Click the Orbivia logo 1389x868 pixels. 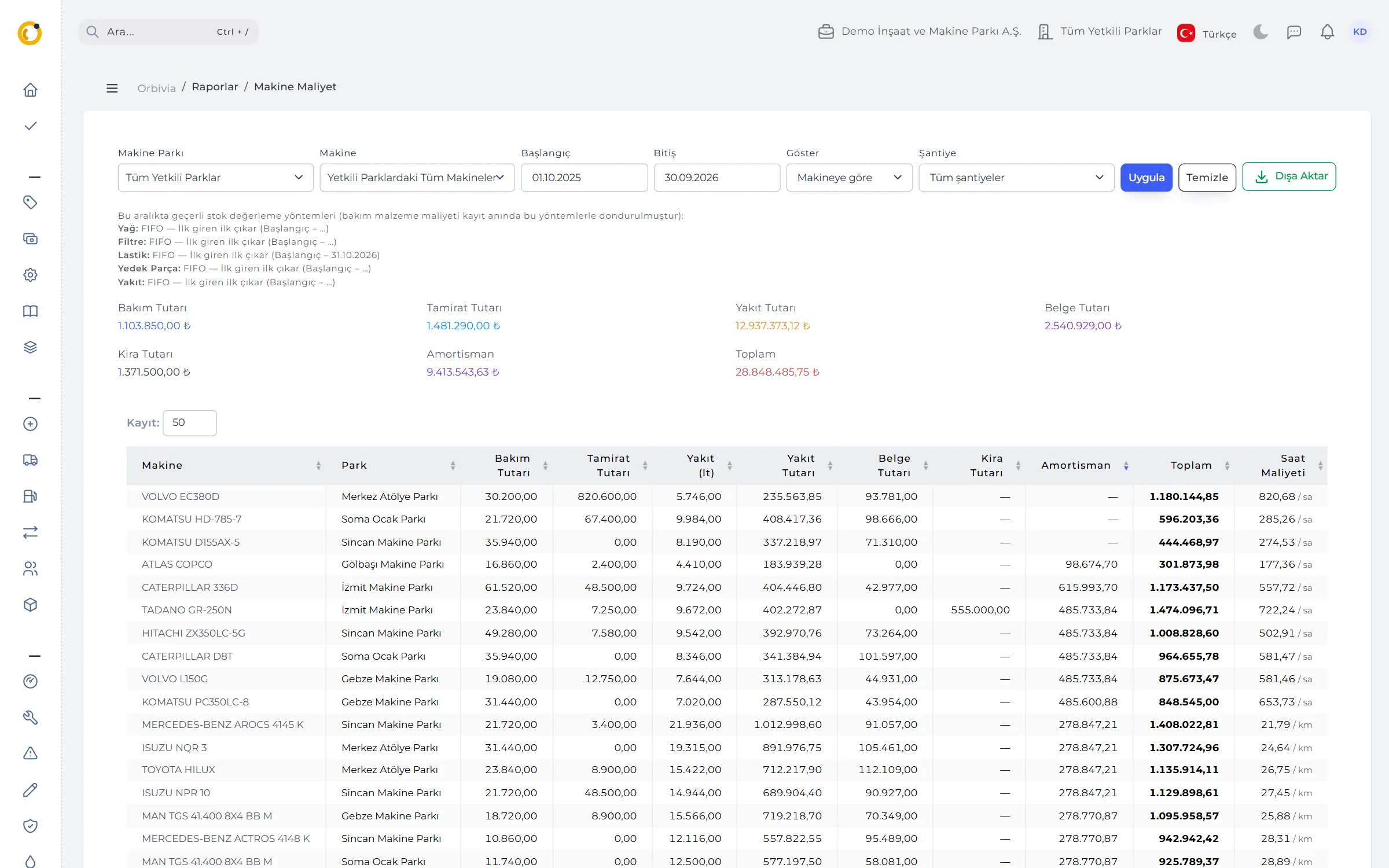pyautogui.click(x=30, y=33)
